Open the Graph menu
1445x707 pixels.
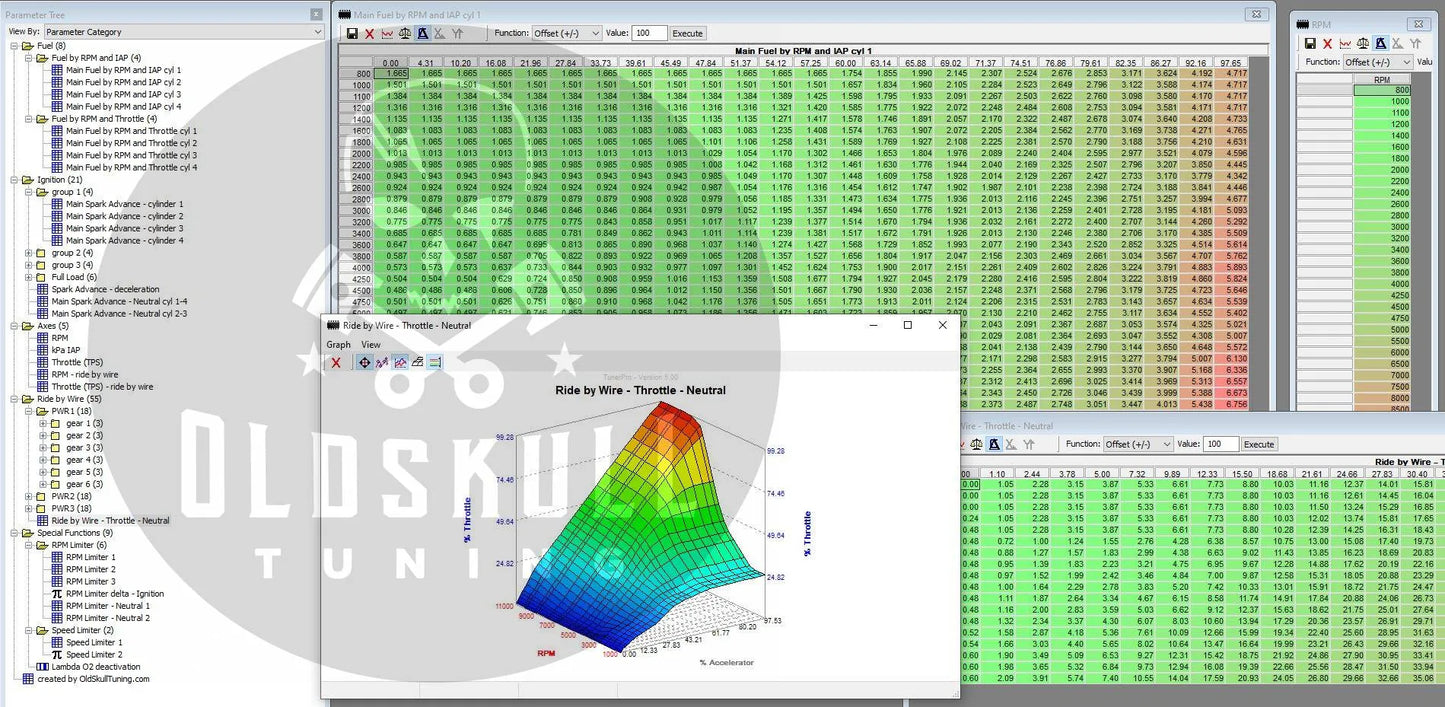[x=338, y=344]
